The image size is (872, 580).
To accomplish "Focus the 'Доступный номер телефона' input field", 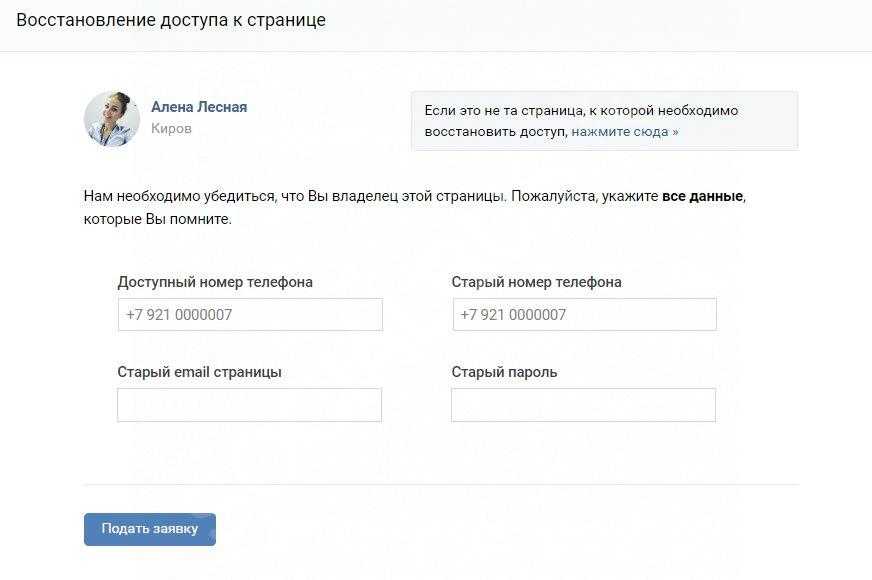I will coord(250,314).
